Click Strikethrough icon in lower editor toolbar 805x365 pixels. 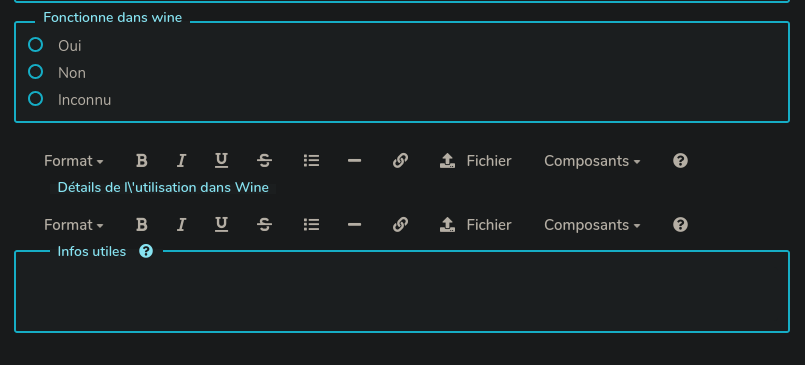tap(264, 225)
